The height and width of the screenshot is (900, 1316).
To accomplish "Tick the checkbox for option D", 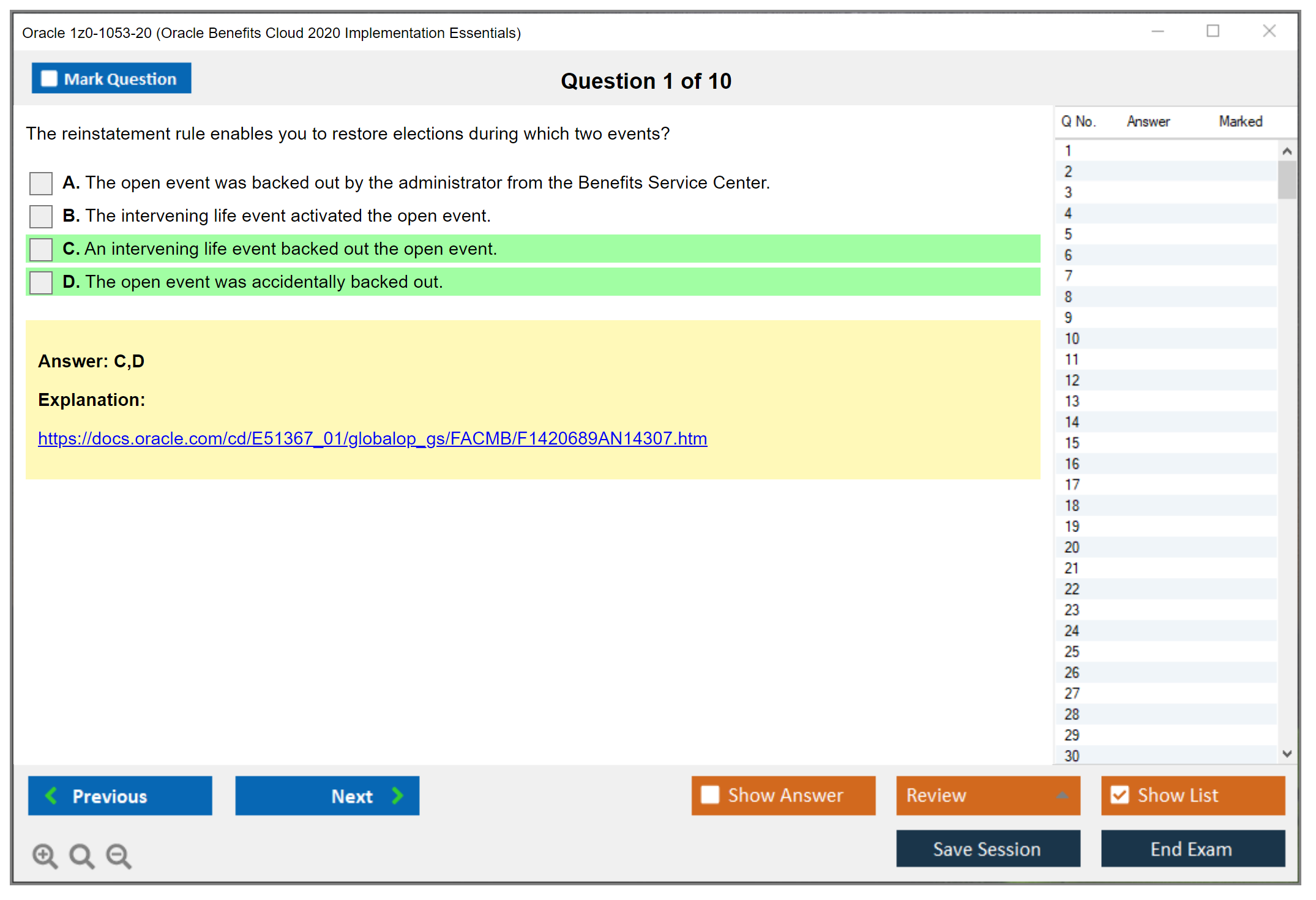I will click(41, 282).
